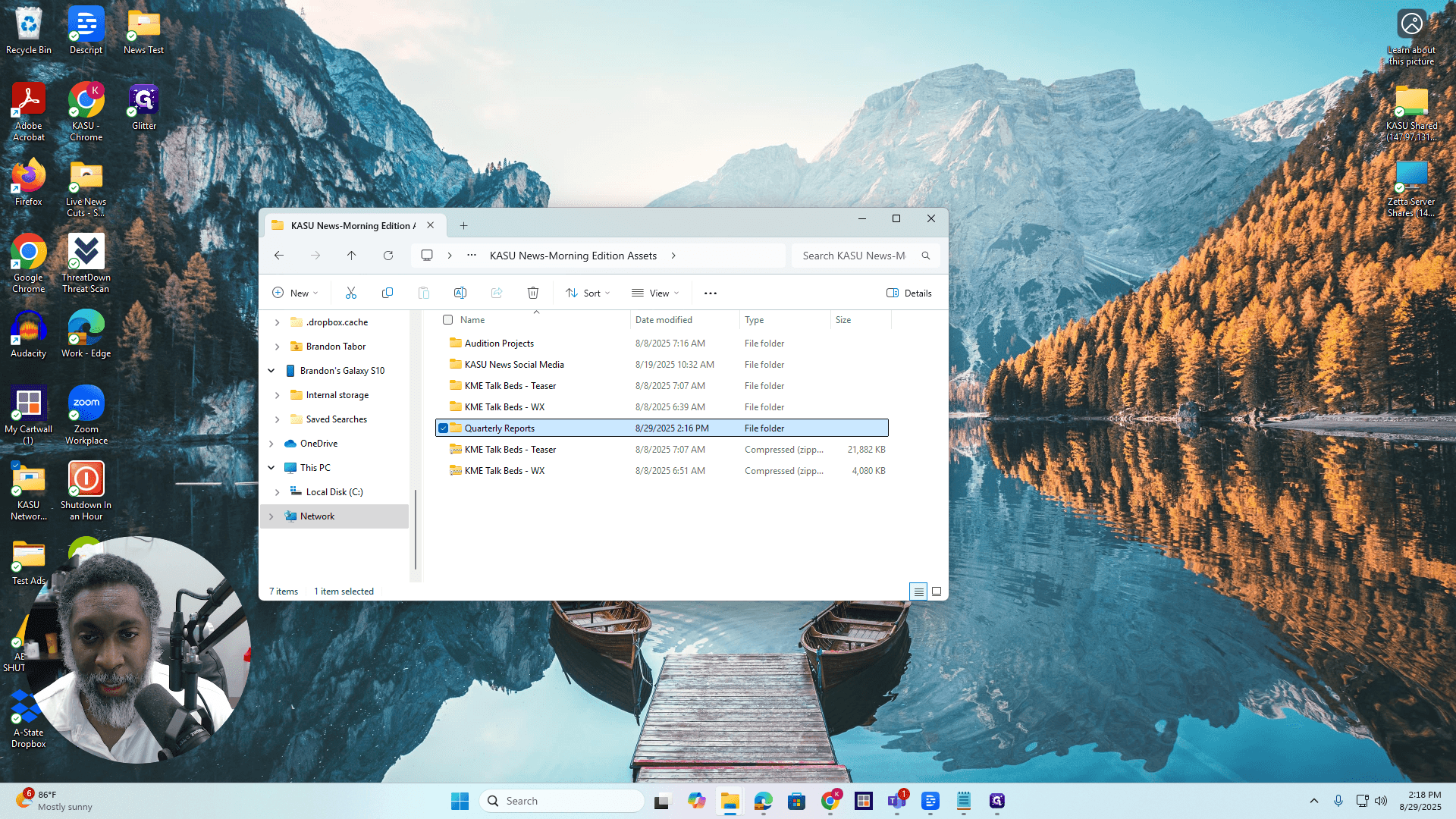Close the KASU News-Morning Edition tab
Viewport: 1456px width, 819px height.
(430, 225)
